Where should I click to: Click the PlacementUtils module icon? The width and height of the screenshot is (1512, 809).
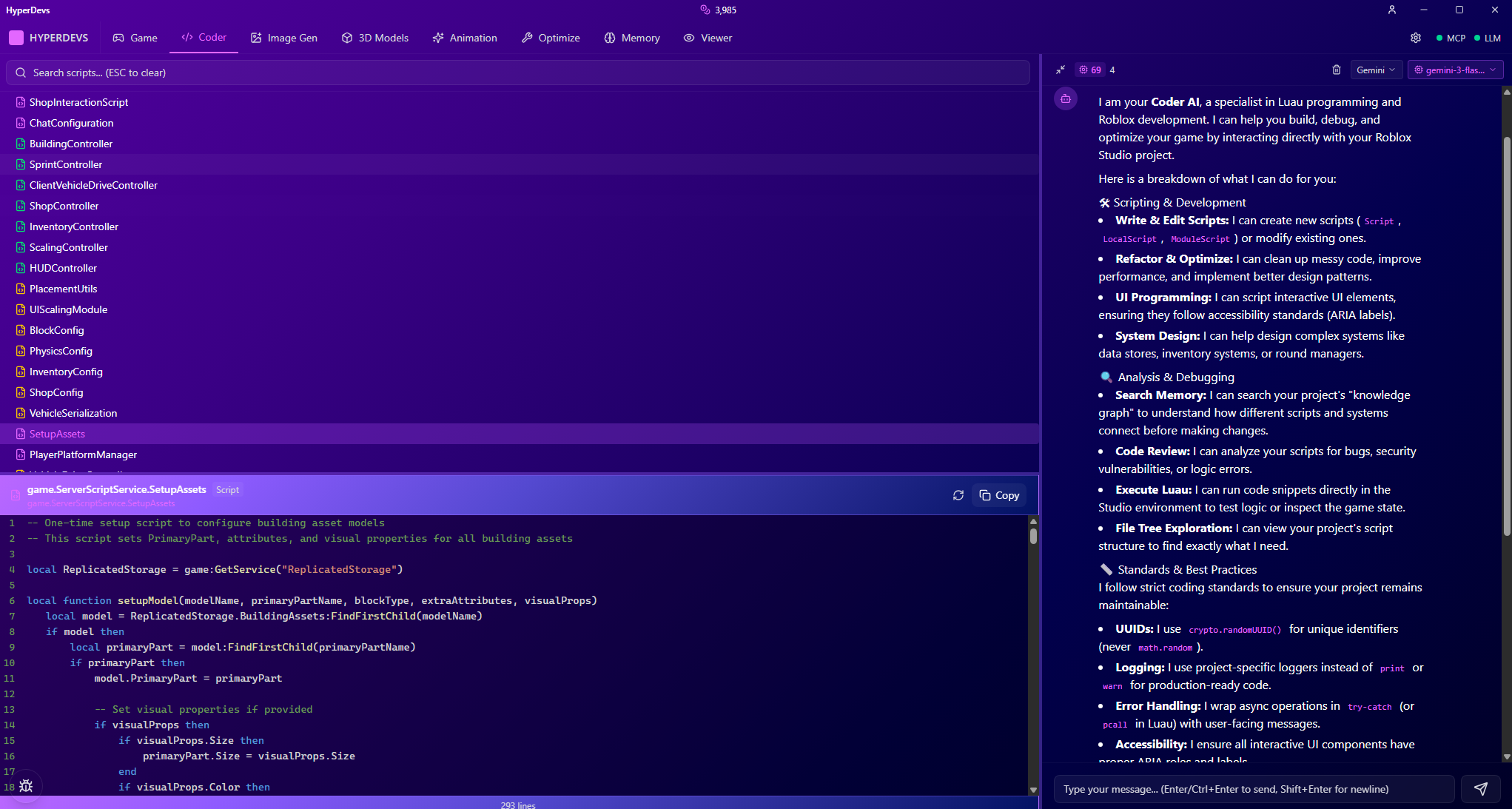[x=21, y=289]
